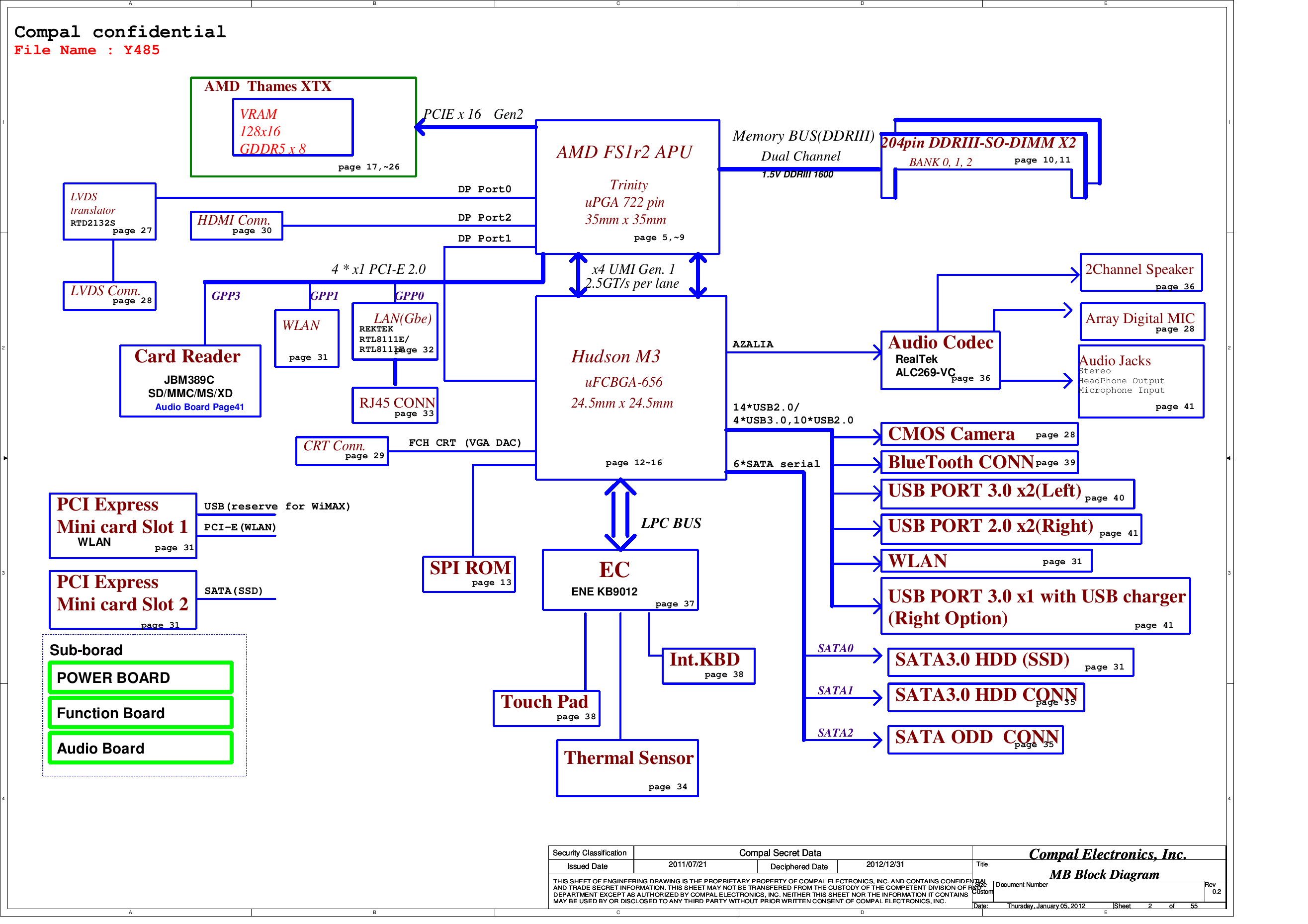Click the 'SATA(SSD)' label
Screen dimensions: 1308x924
pos(234,591)
